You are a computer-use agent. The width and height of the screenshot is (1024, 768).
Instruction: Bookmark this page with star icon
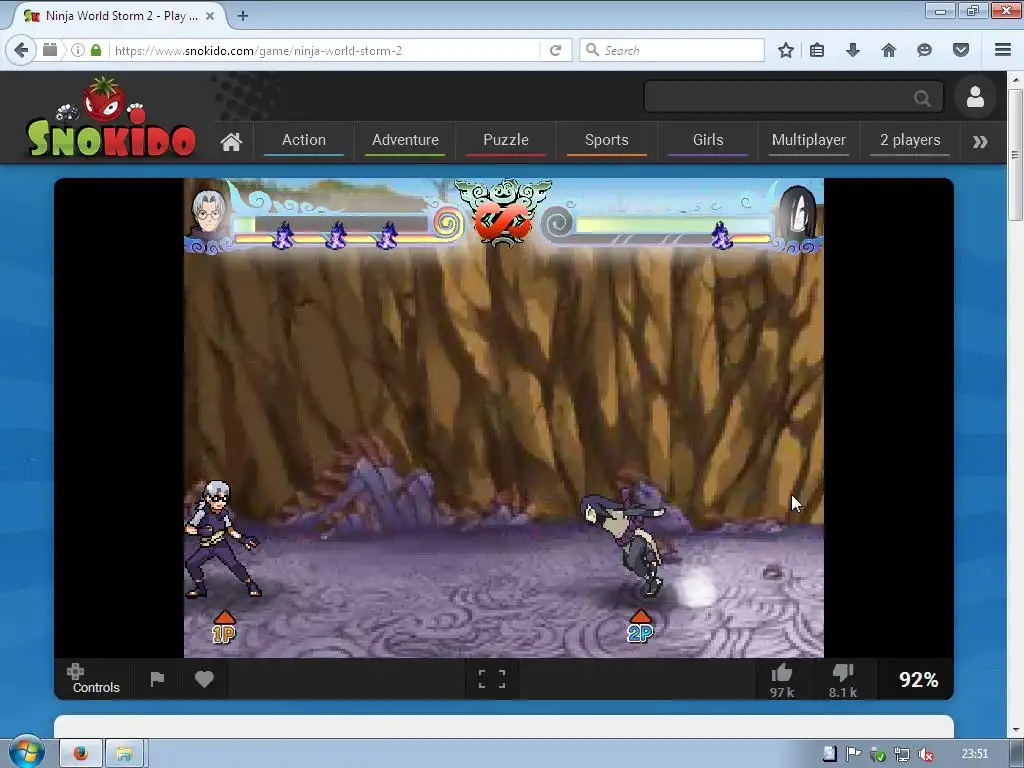click(x=786, y=50)
